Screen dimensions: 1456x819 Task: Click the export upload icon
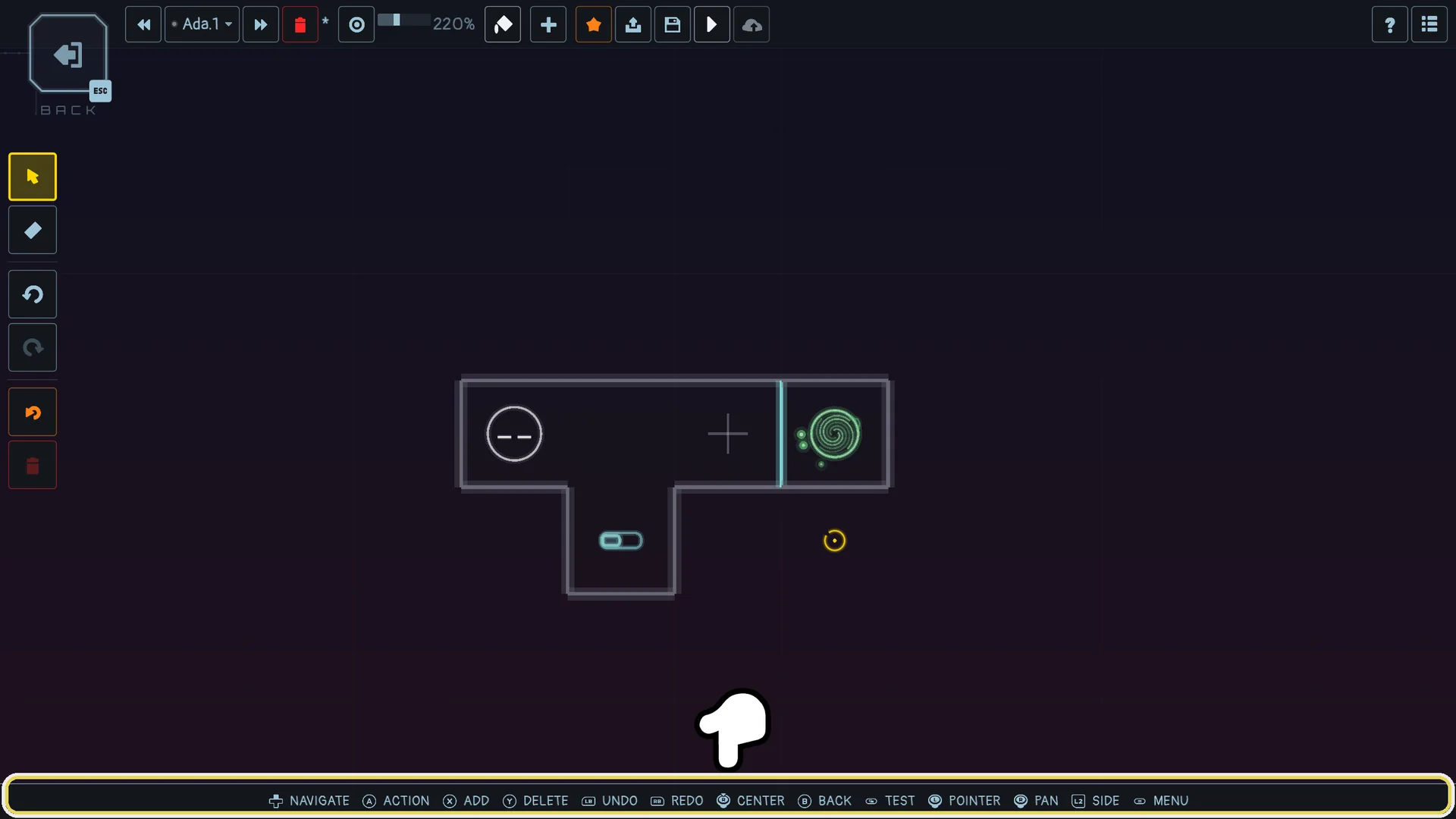pyautogui.click(x=633, y=25)
